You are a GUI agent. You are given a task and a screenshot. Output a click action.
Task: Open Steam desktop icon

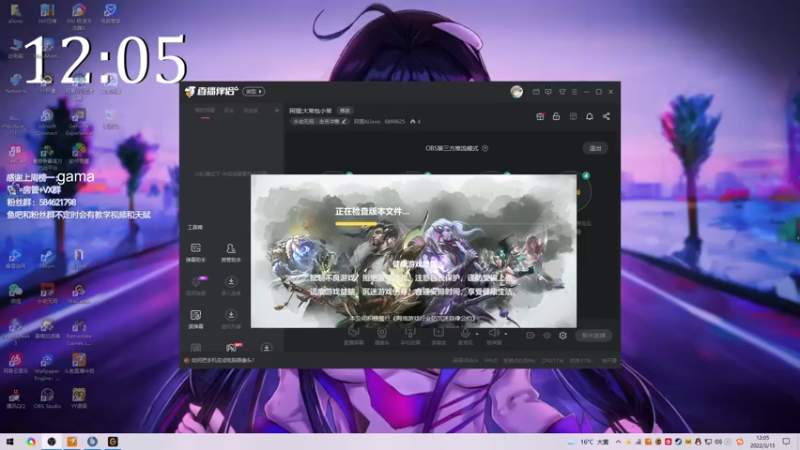(x=47, y=259)
